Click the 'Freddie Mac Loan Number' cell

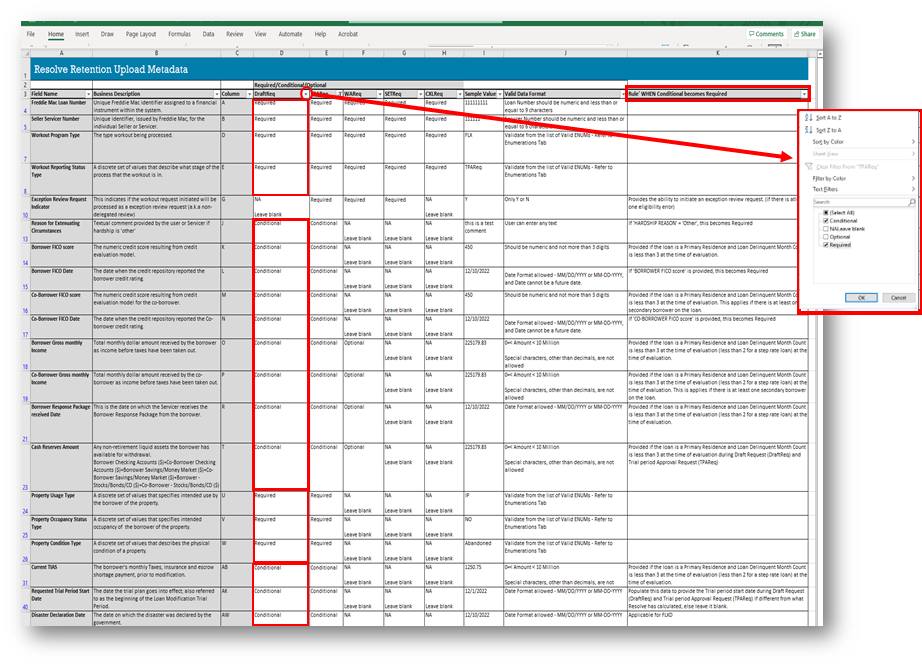61,106
